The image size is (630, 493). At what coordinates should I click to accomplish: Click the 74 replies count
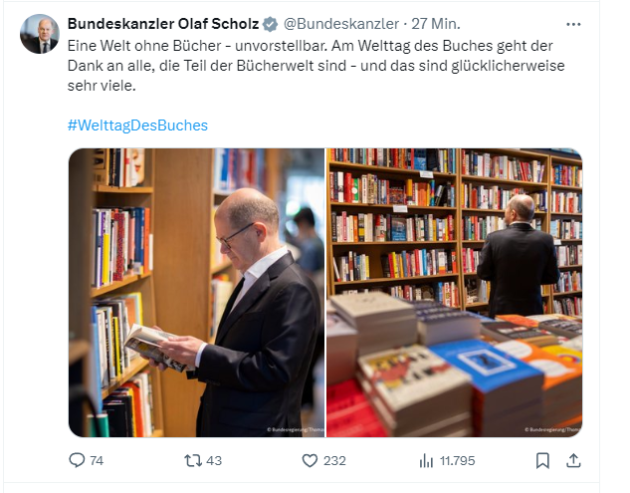tap(96, 460)
